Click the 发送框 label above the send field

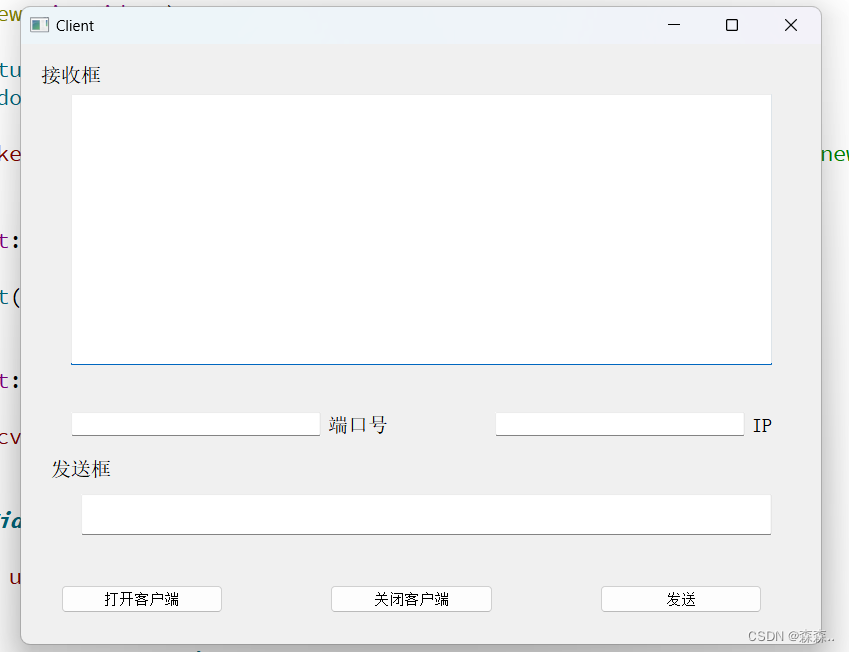[x=82, y=469]
